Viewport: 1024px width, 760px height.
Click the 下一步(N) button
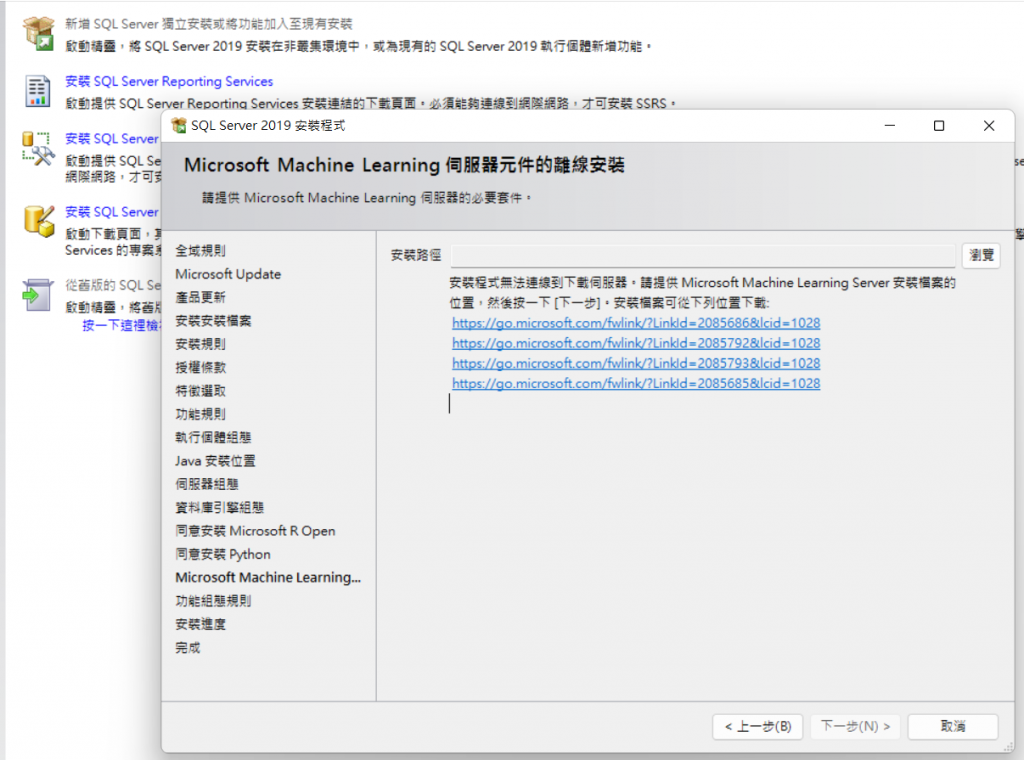coord(855,726)
